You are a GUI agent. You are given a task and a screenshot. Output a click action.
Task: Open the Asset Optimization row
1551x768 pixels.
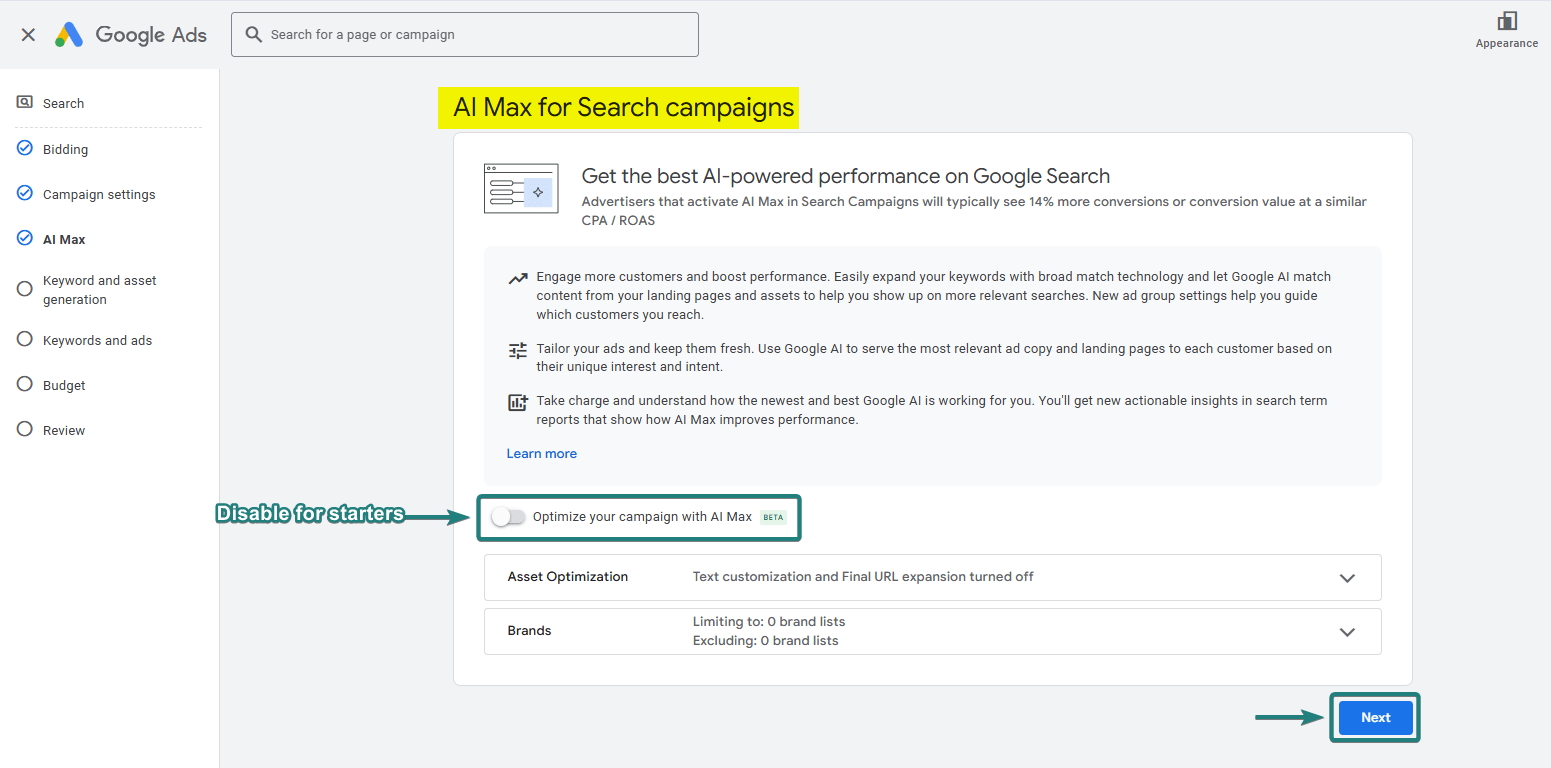point(932,577)
